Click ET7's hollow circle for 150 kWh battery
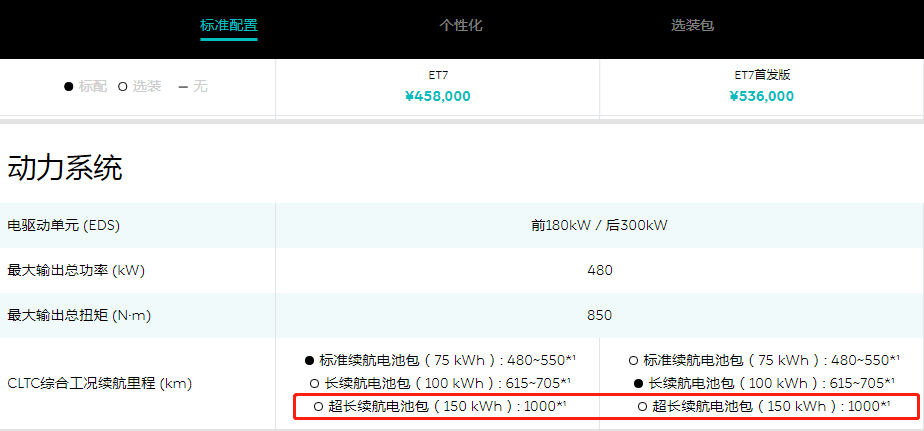Viewport: 924px width, 431px height. (318, 407)
